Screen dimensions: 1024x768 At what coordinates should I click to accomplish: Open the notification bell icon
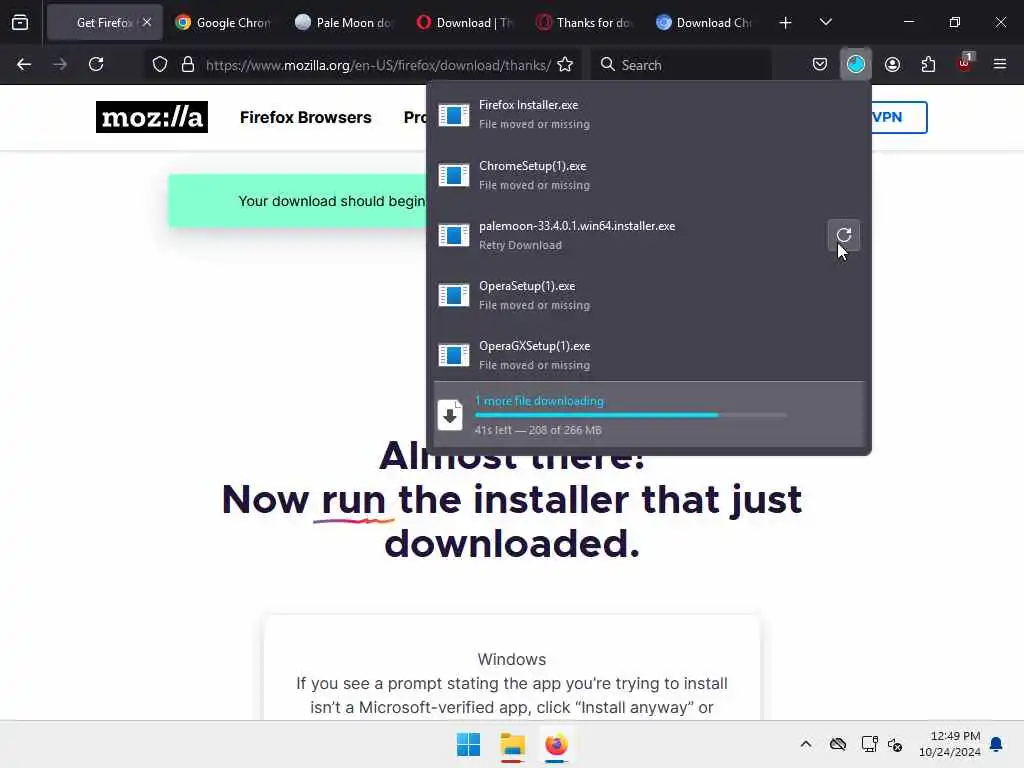[997, 744]
